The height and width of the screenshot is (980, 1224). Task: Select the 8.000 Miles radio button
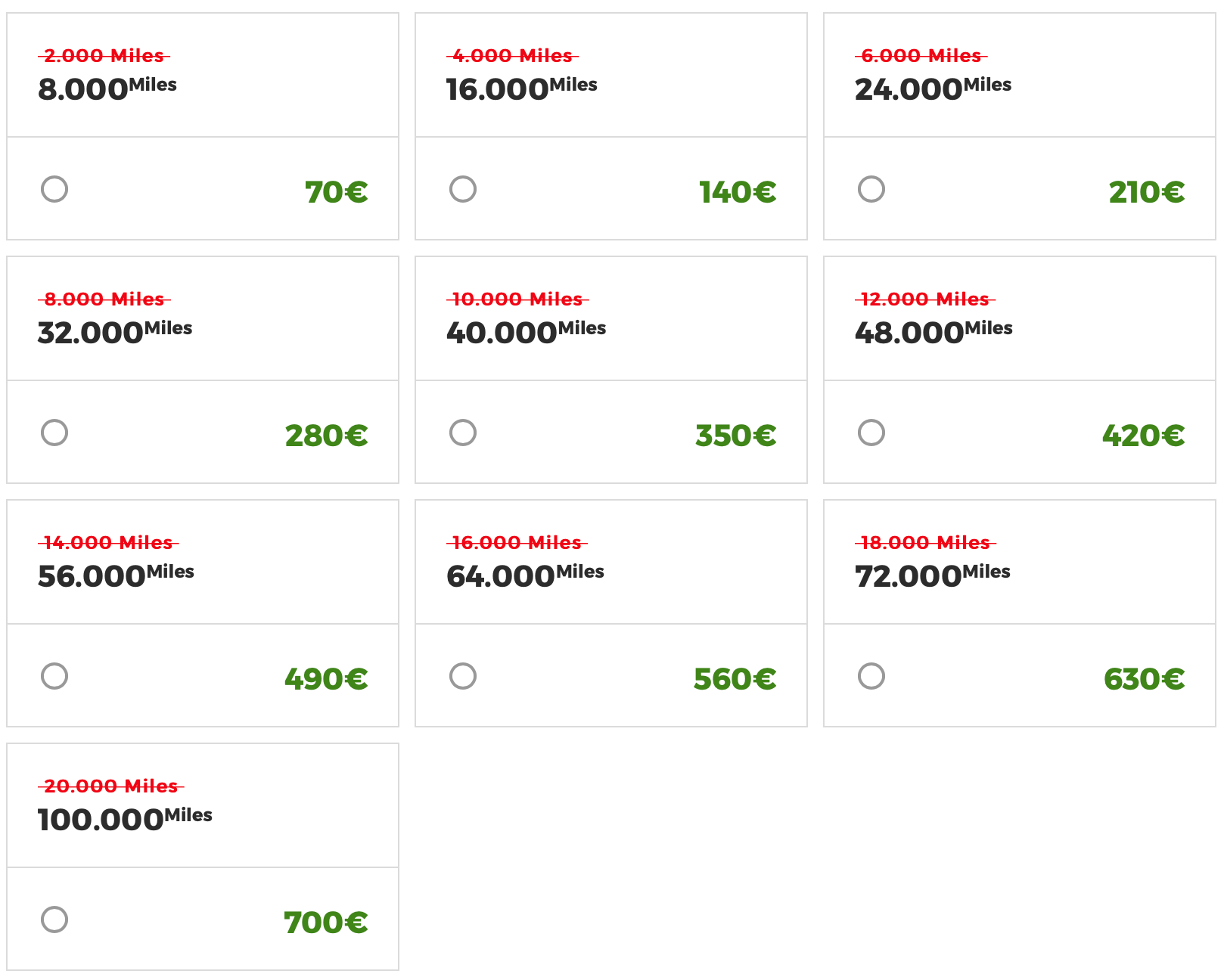coord(54,189)
